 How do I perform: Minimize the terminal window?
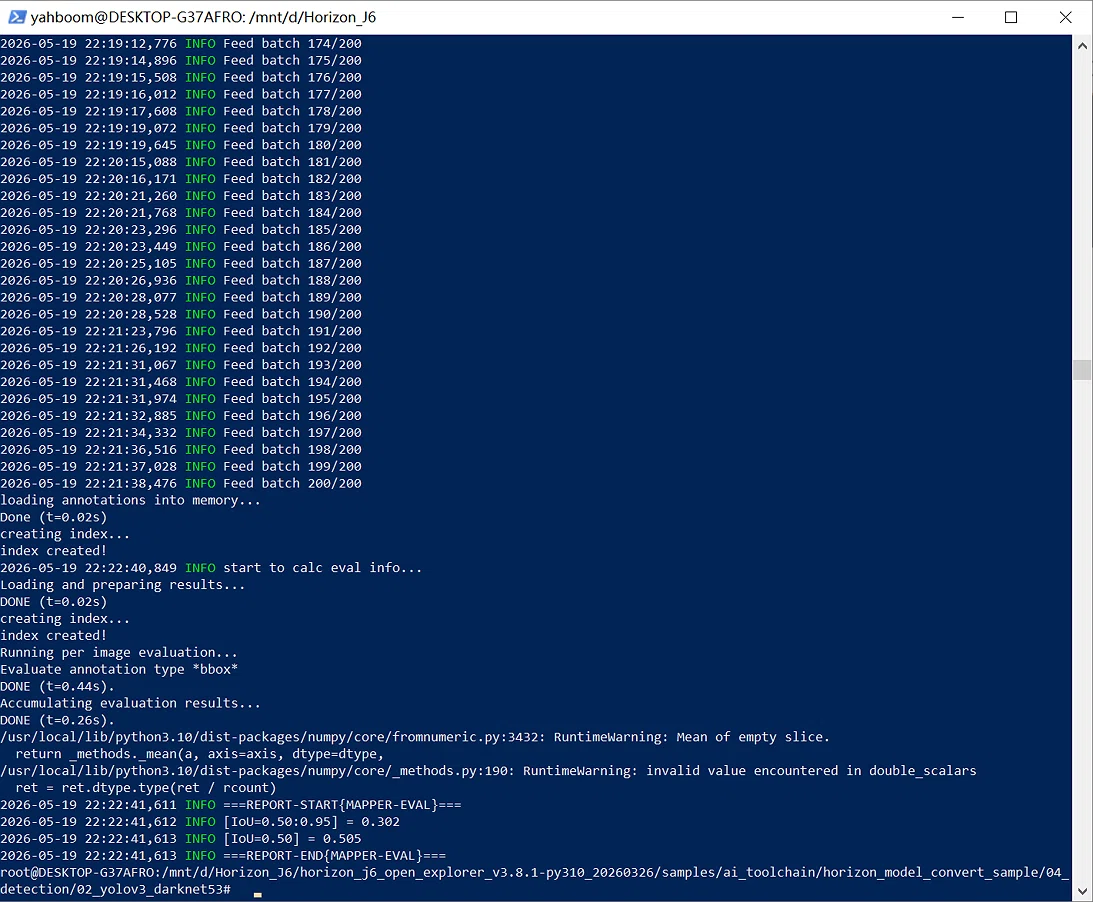tap(958, 17)
